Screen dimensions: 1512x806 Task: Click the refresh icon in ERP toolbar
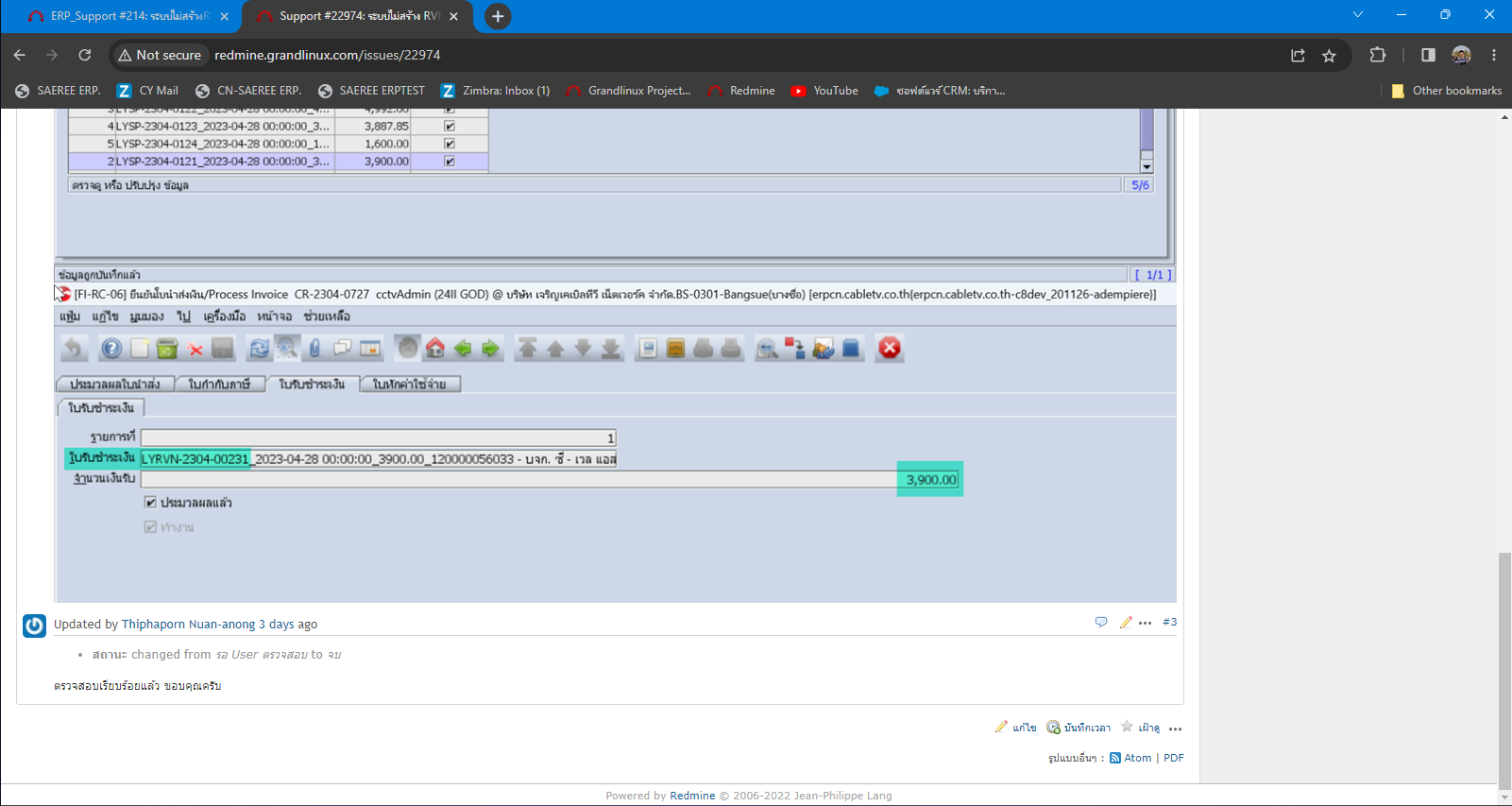point(259,349)
